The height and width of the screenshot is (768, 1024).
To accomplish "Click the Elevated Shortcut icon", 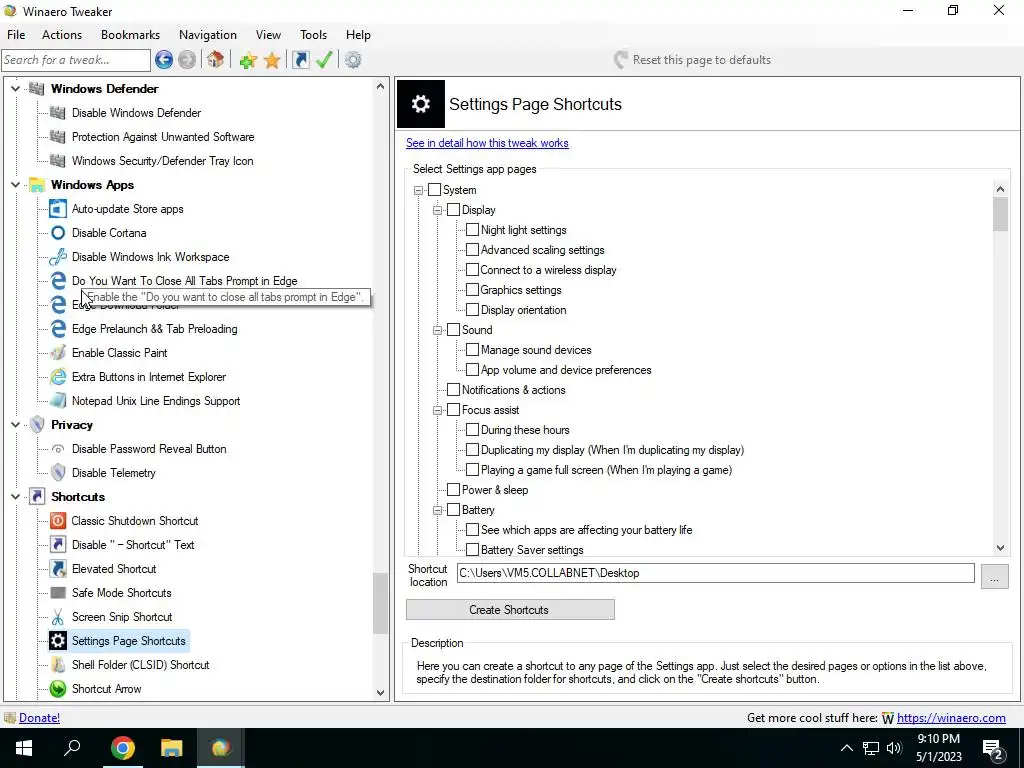I will (x=58, y=569).
